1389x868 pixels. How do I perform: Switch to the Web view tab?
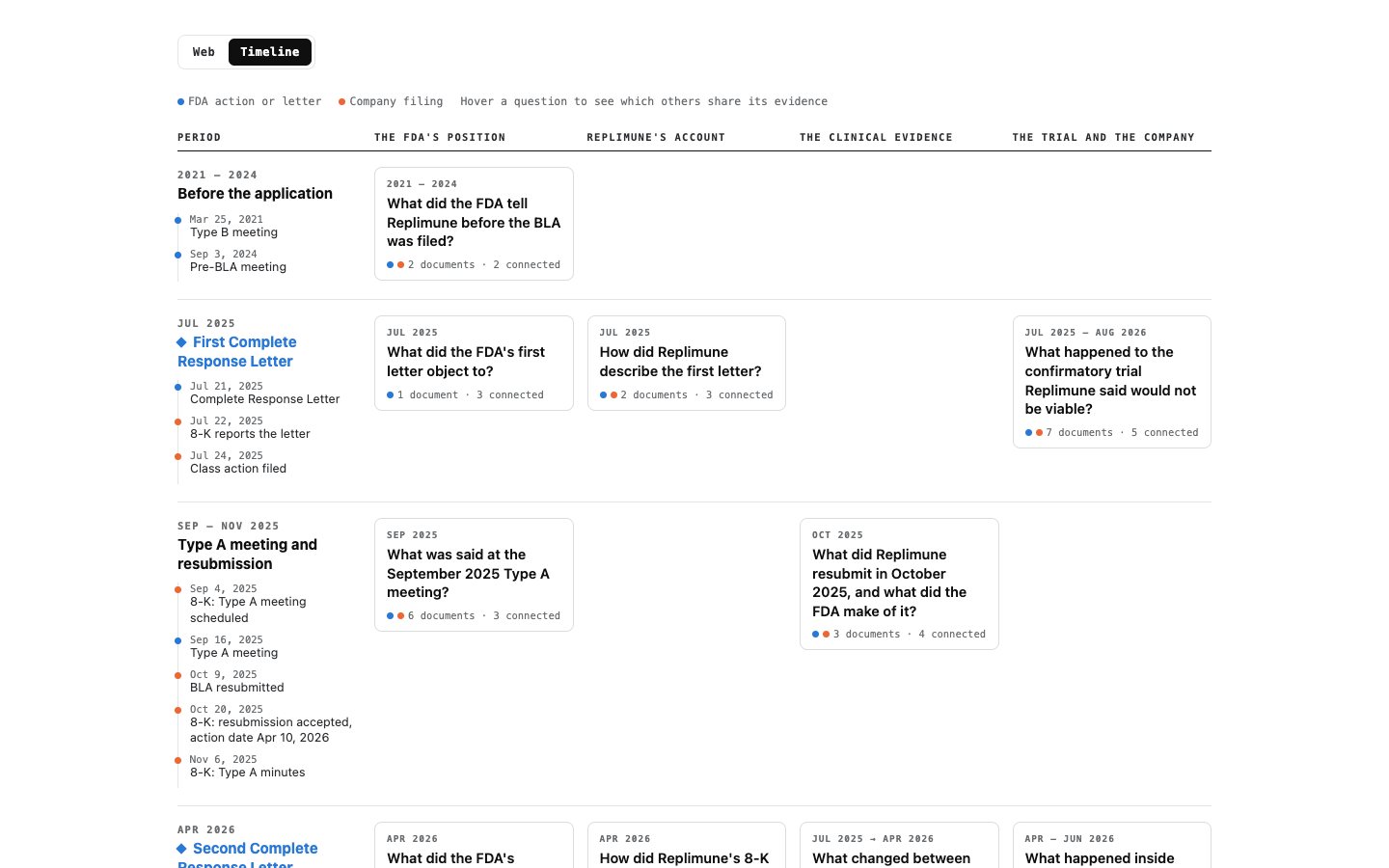(x=204, y=52)
